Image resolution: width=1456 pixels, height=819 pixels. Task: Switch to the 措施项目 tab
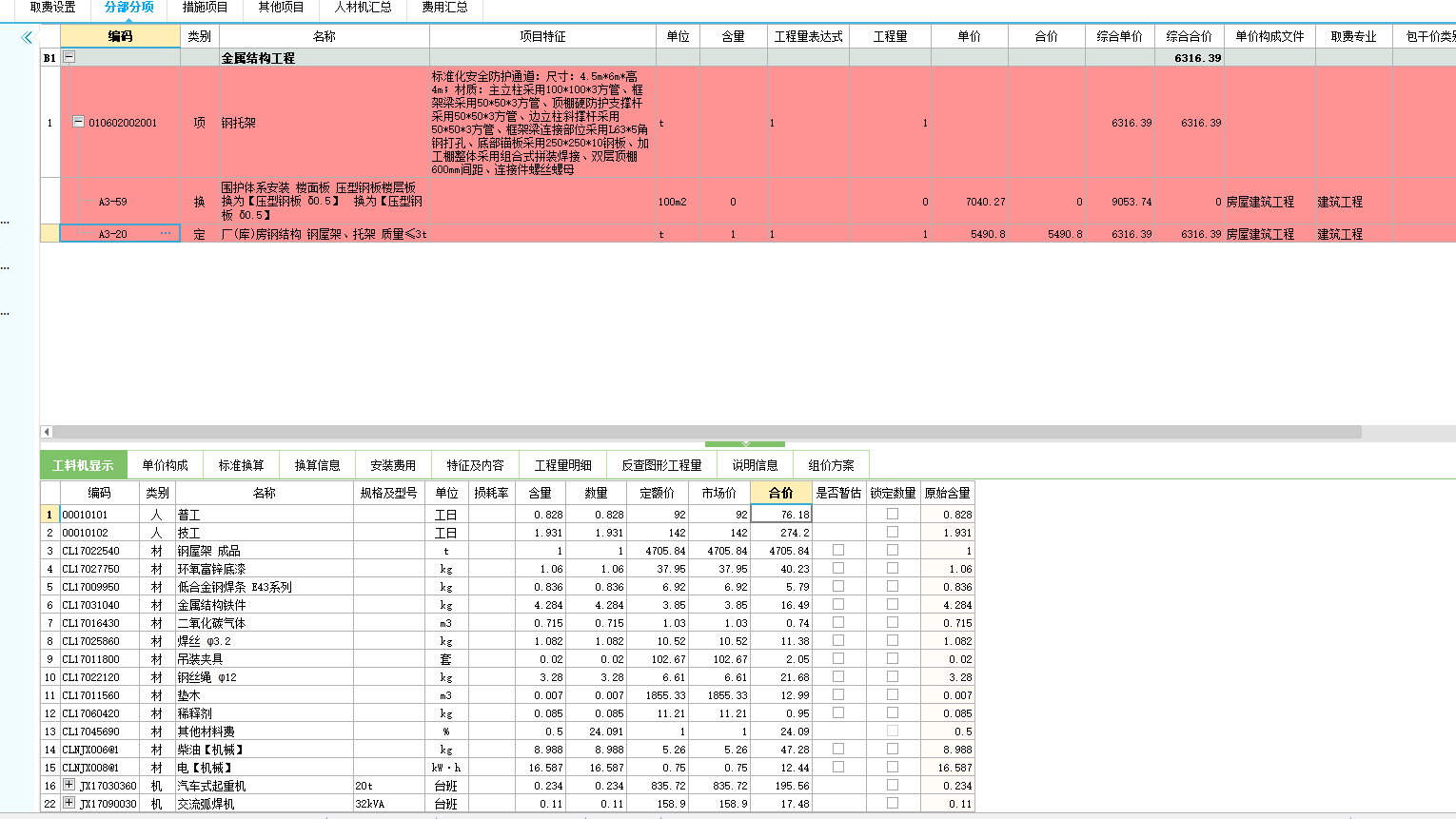[x=206, y=8]
